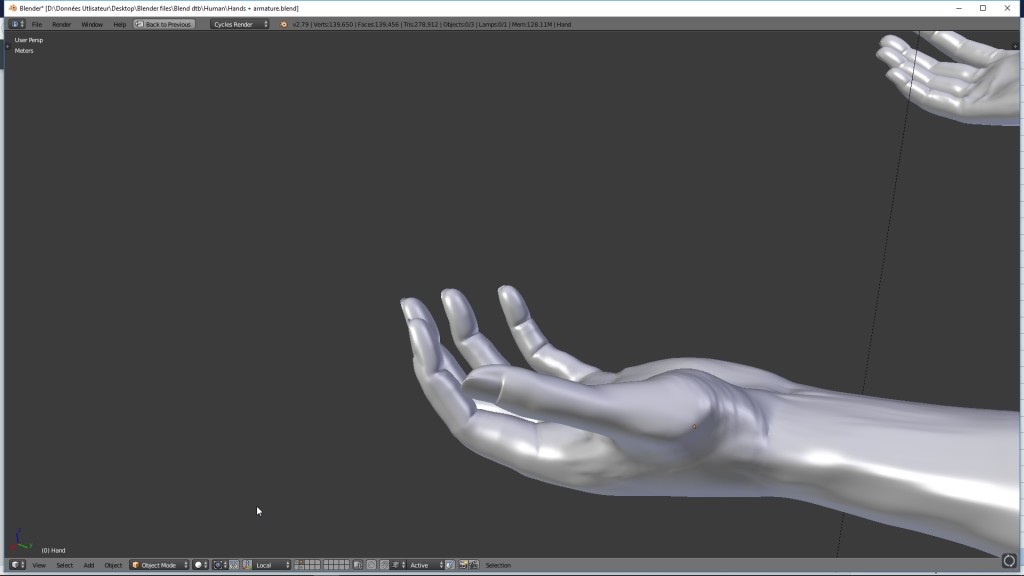This screenshot has height=576, width=1024.
Task: Open the pivot point selector
Action: pos(217,565)
